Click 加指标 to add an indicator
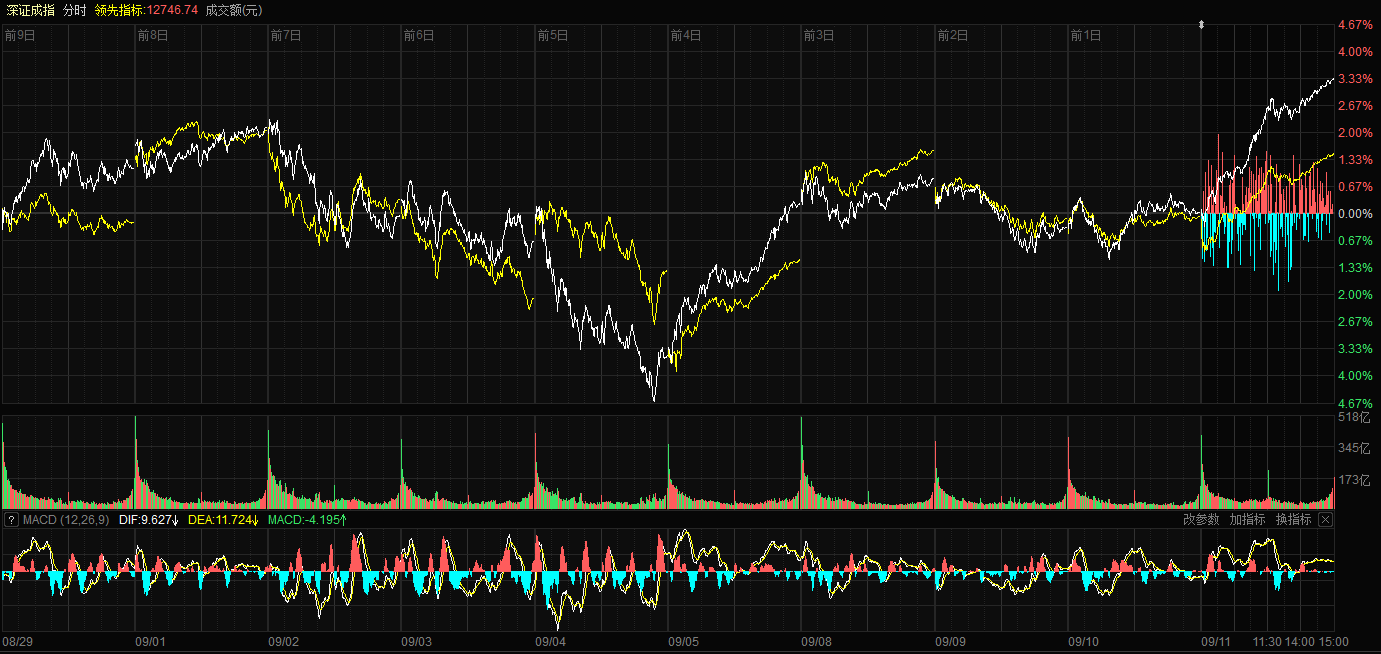This screenshot has height=654, width=1381. 1247,520
